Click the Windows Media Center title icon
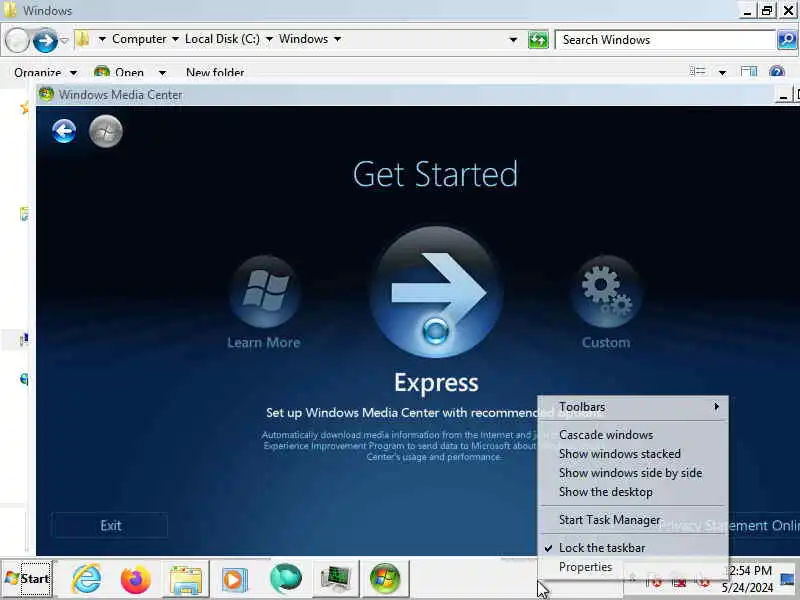This screenshot has height=600, width=800. tap(46, 94)
